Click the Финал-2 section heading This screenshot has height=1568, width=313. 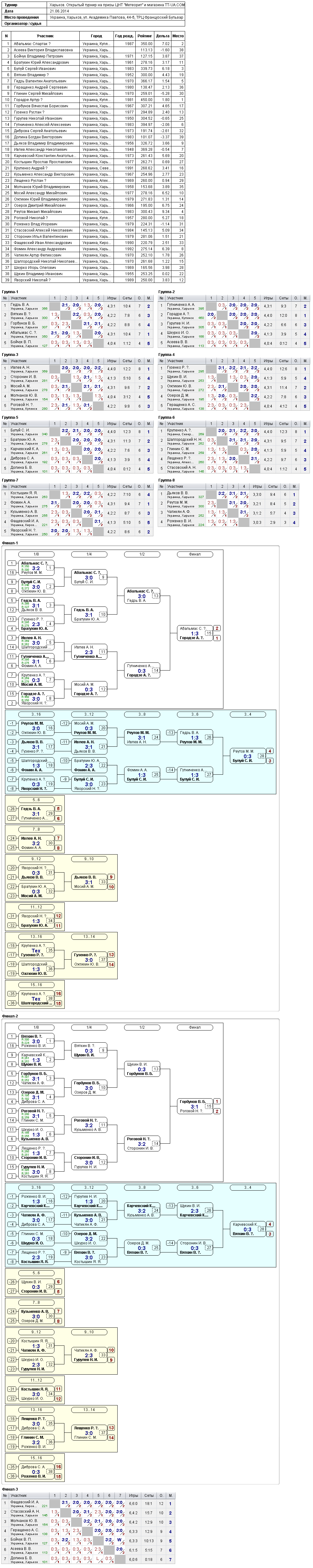pyautogui.click(x=10, y=1016)
